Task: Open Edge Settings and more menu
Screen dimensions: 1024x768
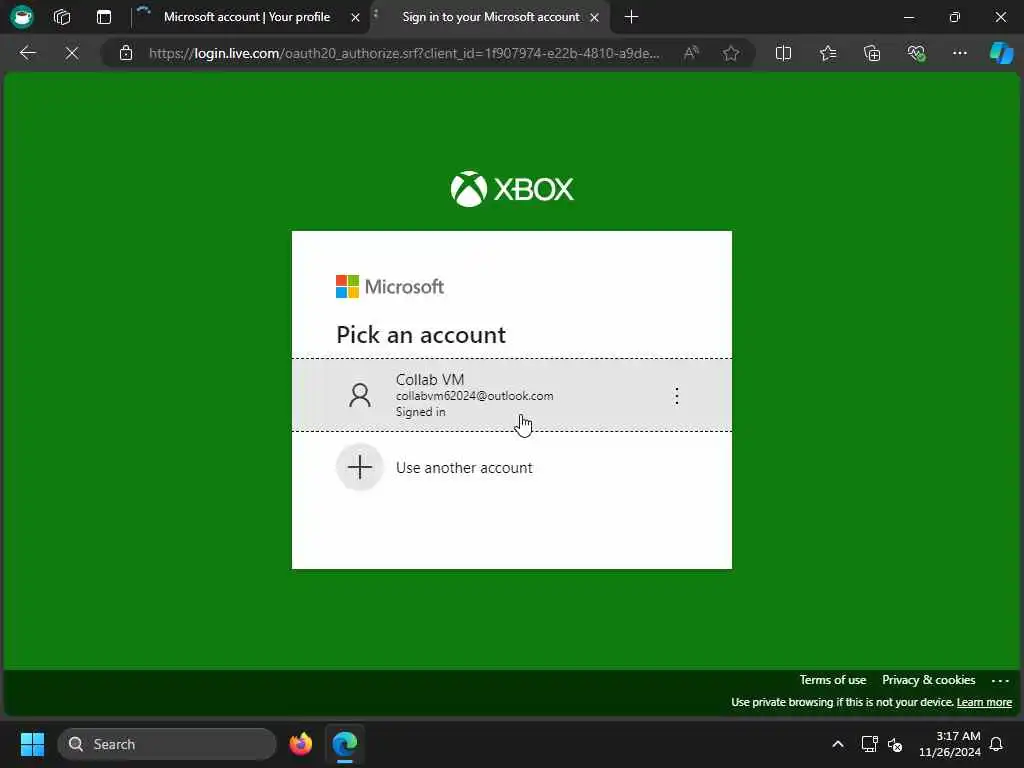Action: pyautogui.click(x=959, y=53)
